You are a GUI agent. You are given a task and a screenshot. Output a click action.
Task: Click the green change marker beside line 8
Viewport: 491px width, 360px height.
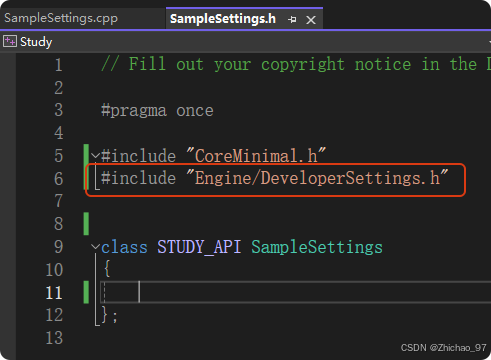(86, 224)
